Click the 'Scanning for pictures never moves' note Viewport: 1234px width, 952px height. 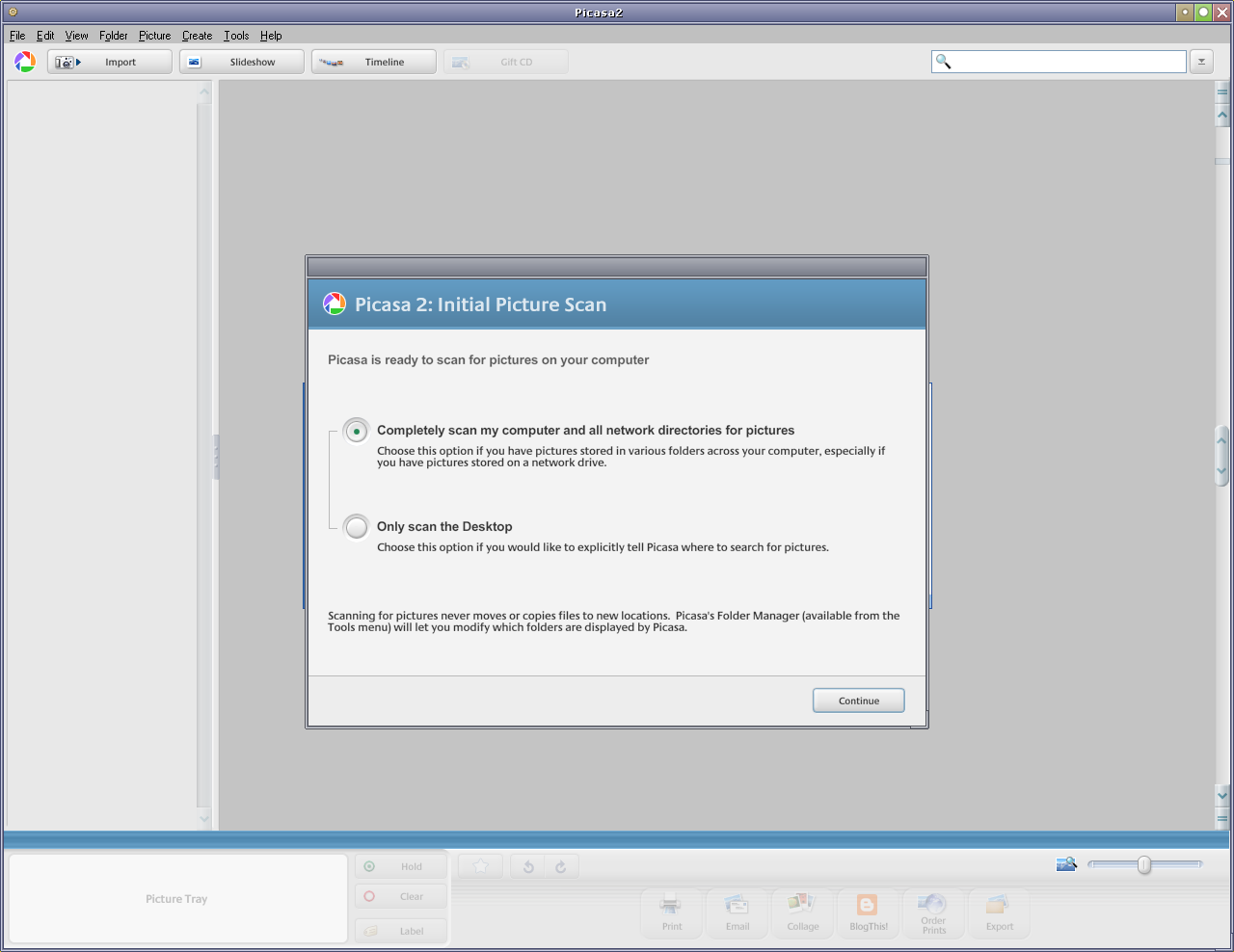[613, 621]
